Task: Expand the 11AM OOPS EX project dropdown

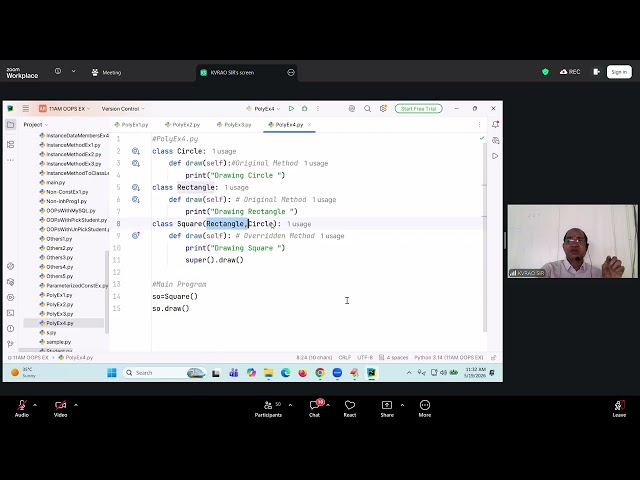Action: [64, 109]
